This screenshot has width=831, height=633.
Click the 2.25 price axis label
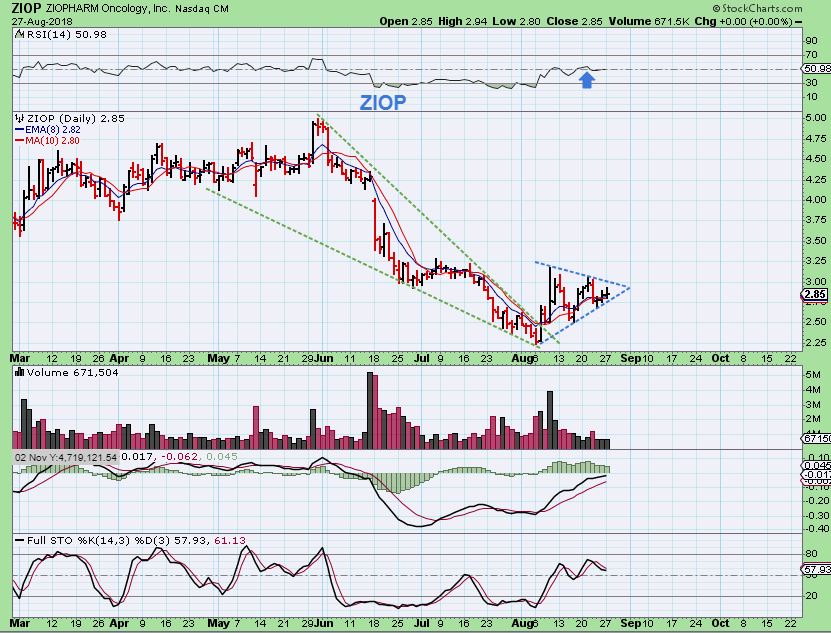(x=816, y=342)
